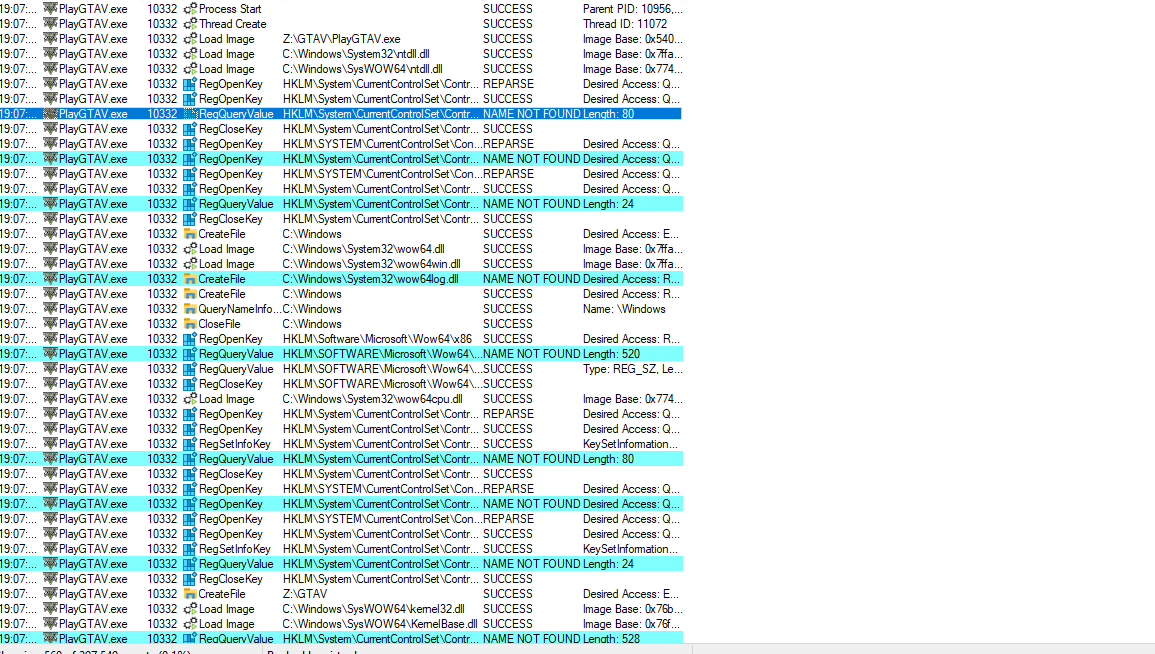Click NAME NOT FOUND result on wow64log.dll row

click(531, 279)
